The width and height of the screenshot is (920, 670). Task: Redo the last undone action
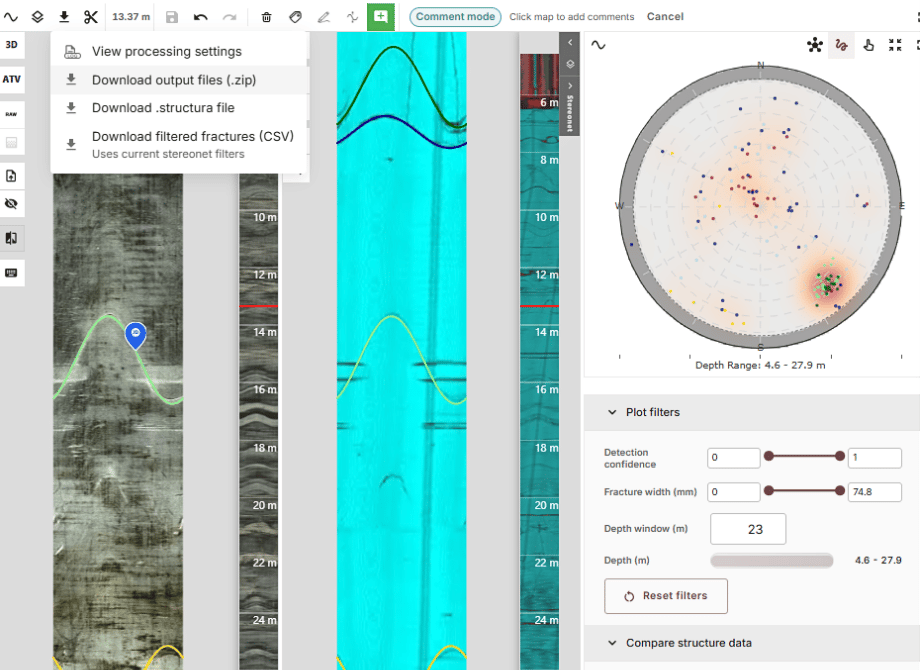(229, 17)
